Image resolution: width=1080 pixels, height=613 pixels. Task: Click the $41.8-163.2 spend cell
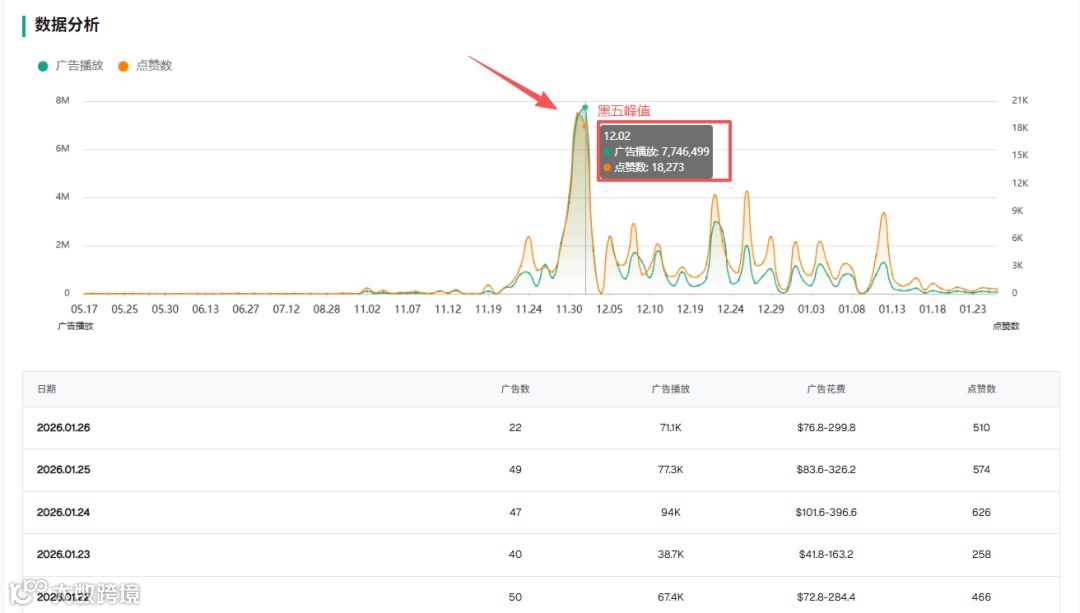826,554
